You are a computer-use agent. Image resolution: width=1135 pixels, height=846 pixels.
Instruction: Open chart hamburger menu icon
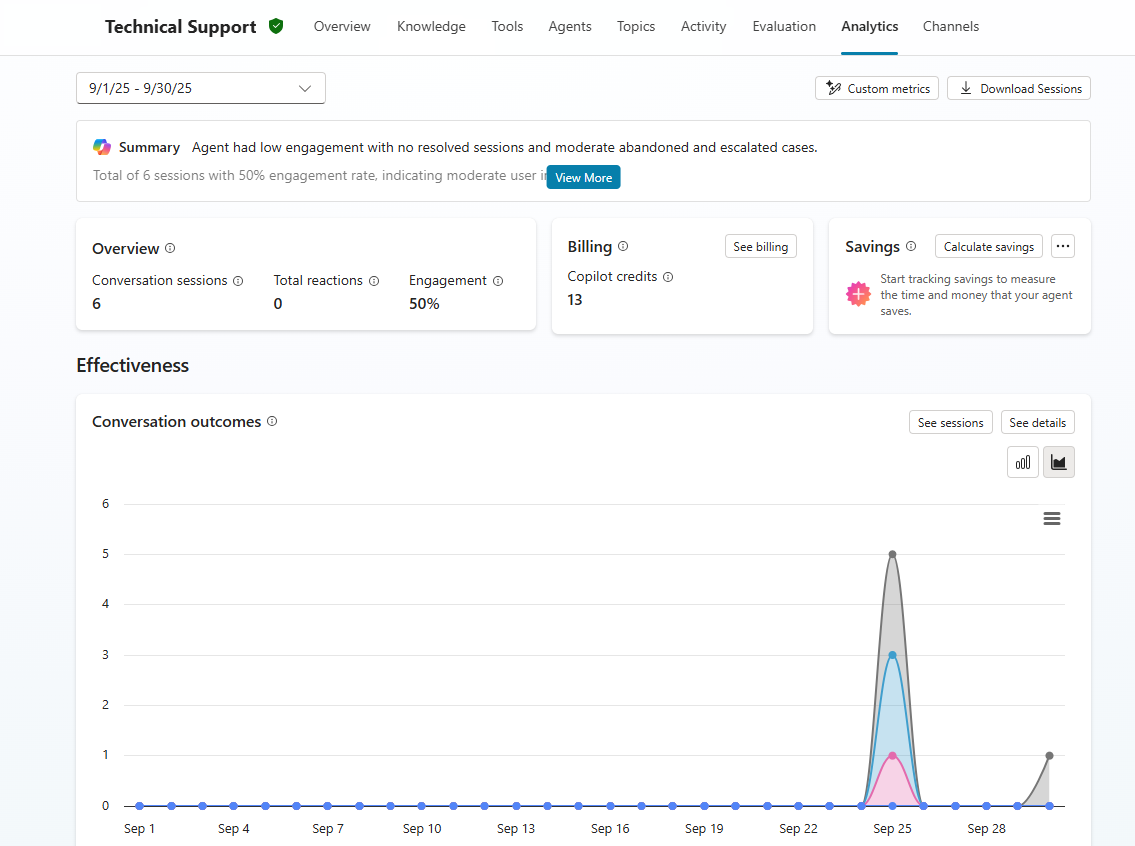pos(1052,519)
